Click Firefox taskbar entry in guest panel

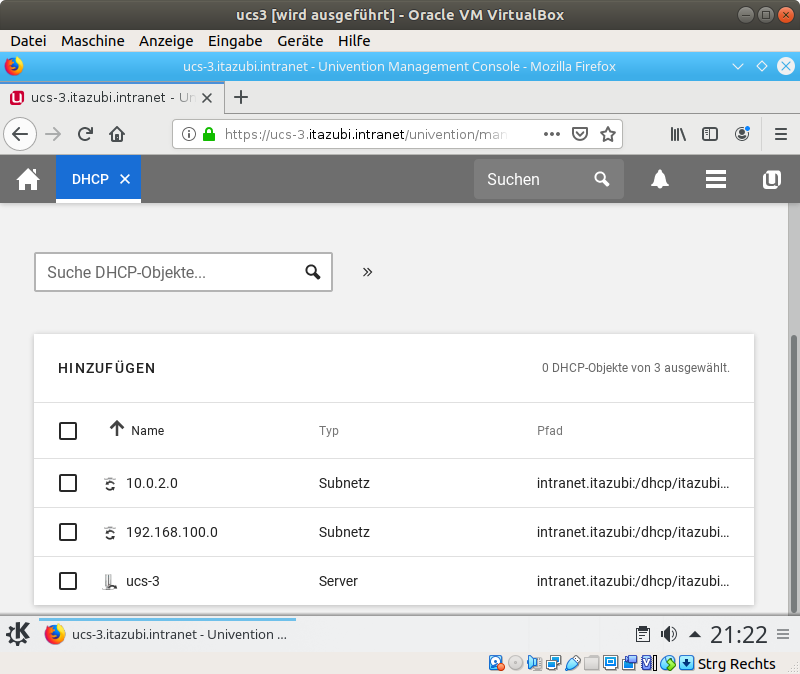[x=167, y=634]
